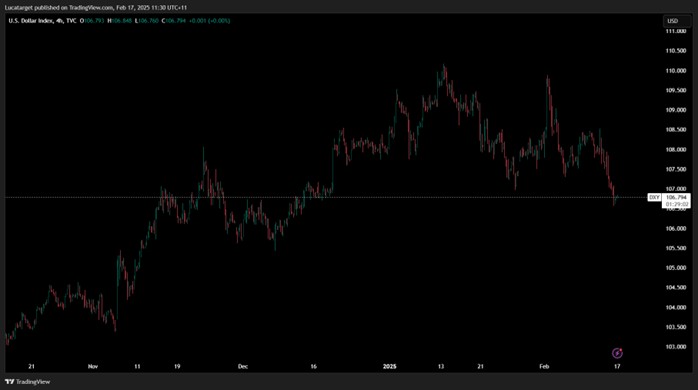Click the countdown timer 01:29:02

(676, 204)
